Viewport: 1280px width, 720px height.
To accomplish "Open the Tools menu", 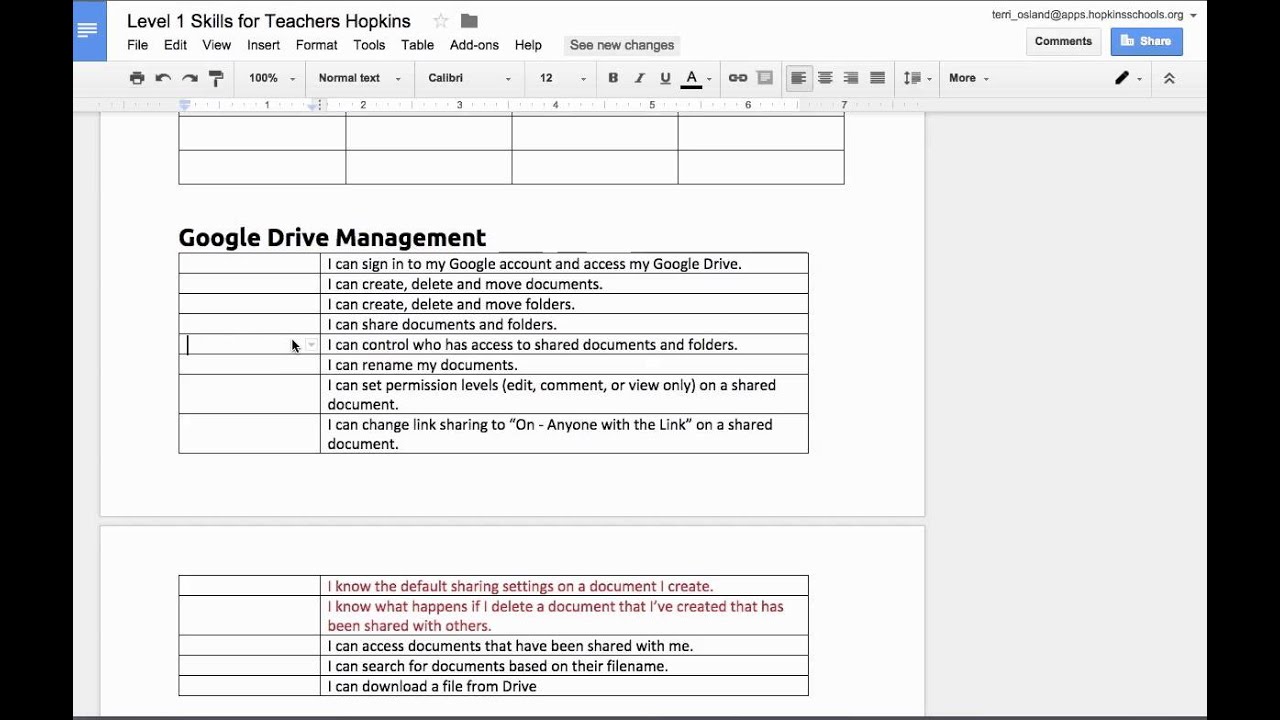I will click(x=369, y=45).
